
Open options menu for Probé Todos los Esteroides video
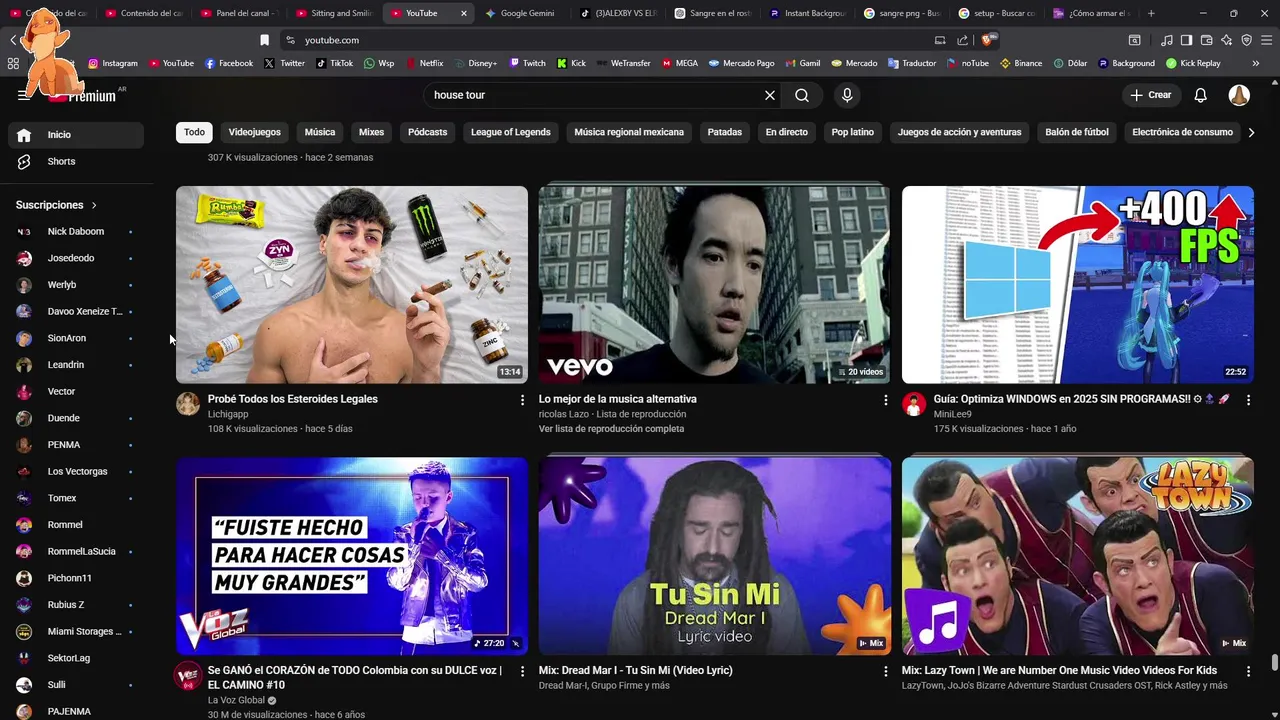522,400
